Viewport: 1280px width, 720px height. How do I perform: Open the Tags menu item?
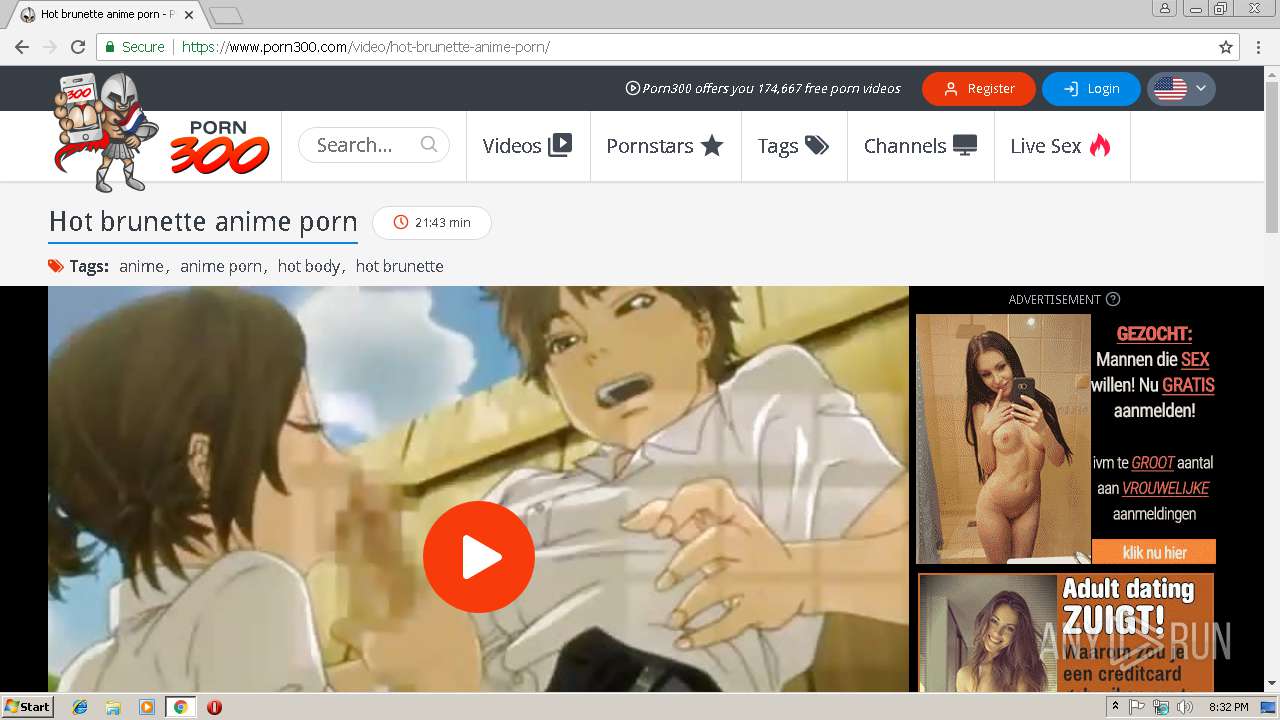(x=793, y=146)
